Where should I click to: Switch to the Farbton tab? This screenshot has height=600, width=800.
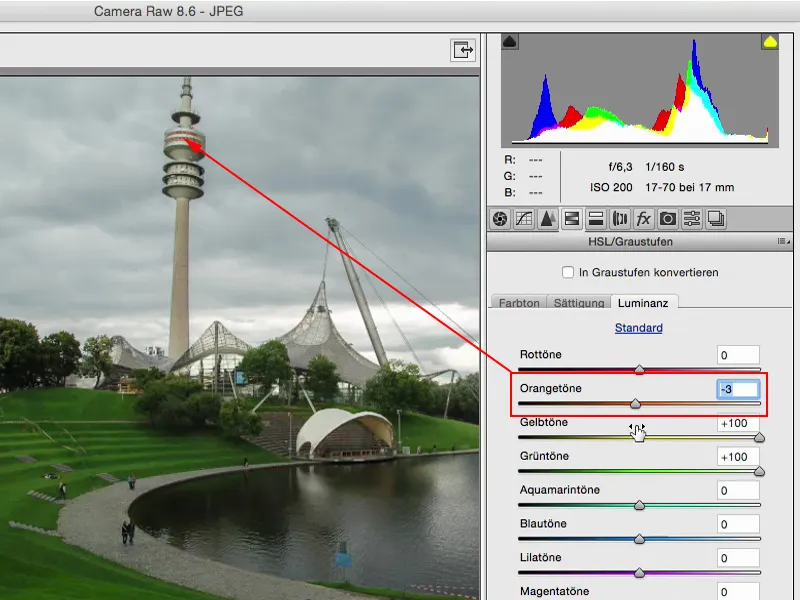click(x=519, y=303)
